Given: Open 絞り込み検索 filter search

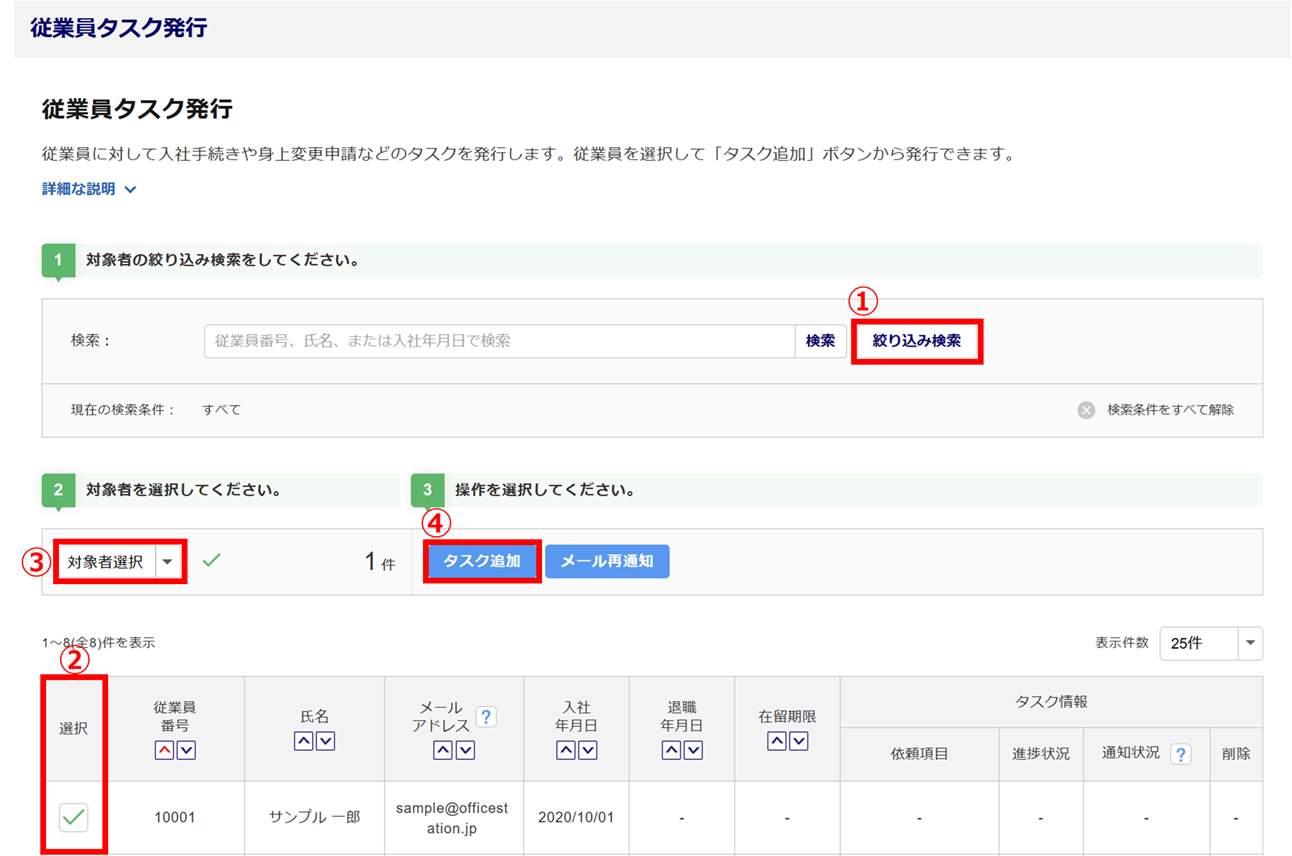Looking at the screenshot, I should pyautogui.click(x=916, y=341).
